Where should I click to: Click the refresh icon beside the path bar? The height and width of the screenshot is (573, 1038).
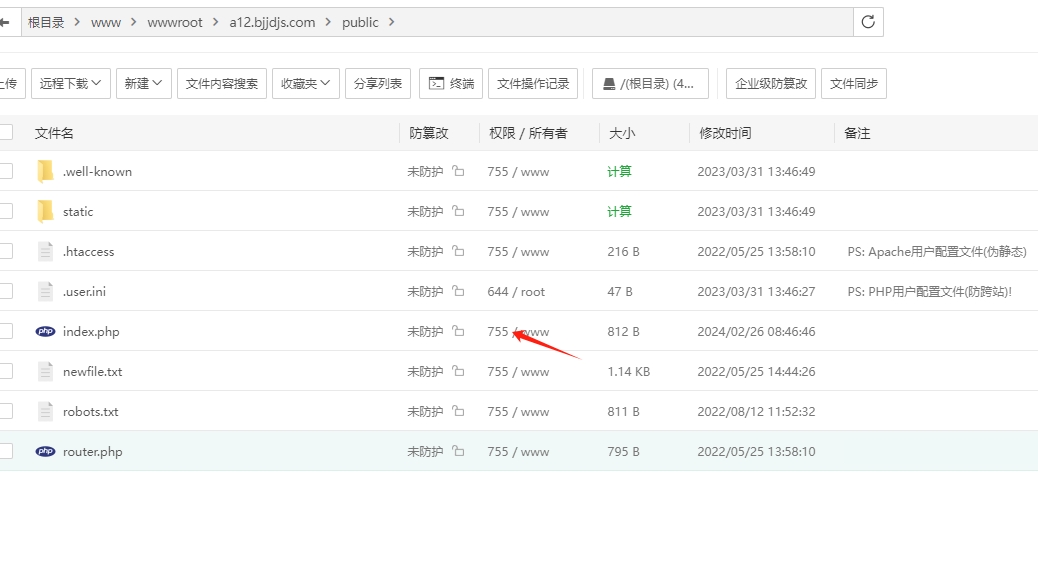[x=868, y=22]
